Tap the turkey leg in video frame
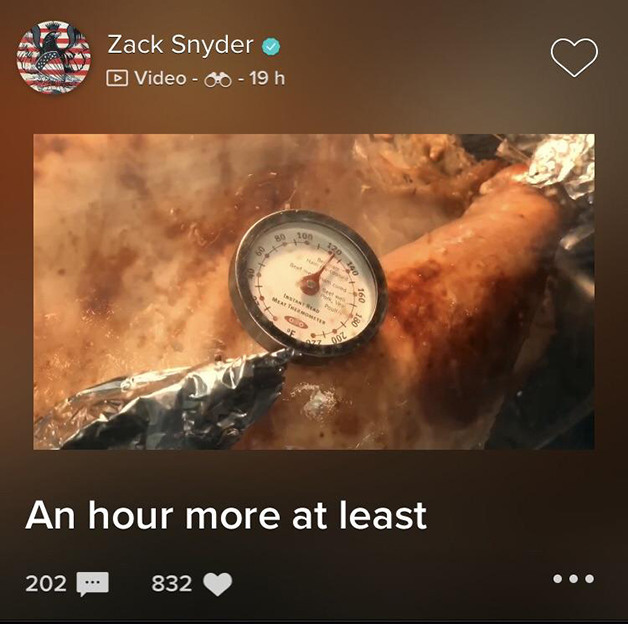The height and width of the screenshot is (624, 628). tap(473, 296)
